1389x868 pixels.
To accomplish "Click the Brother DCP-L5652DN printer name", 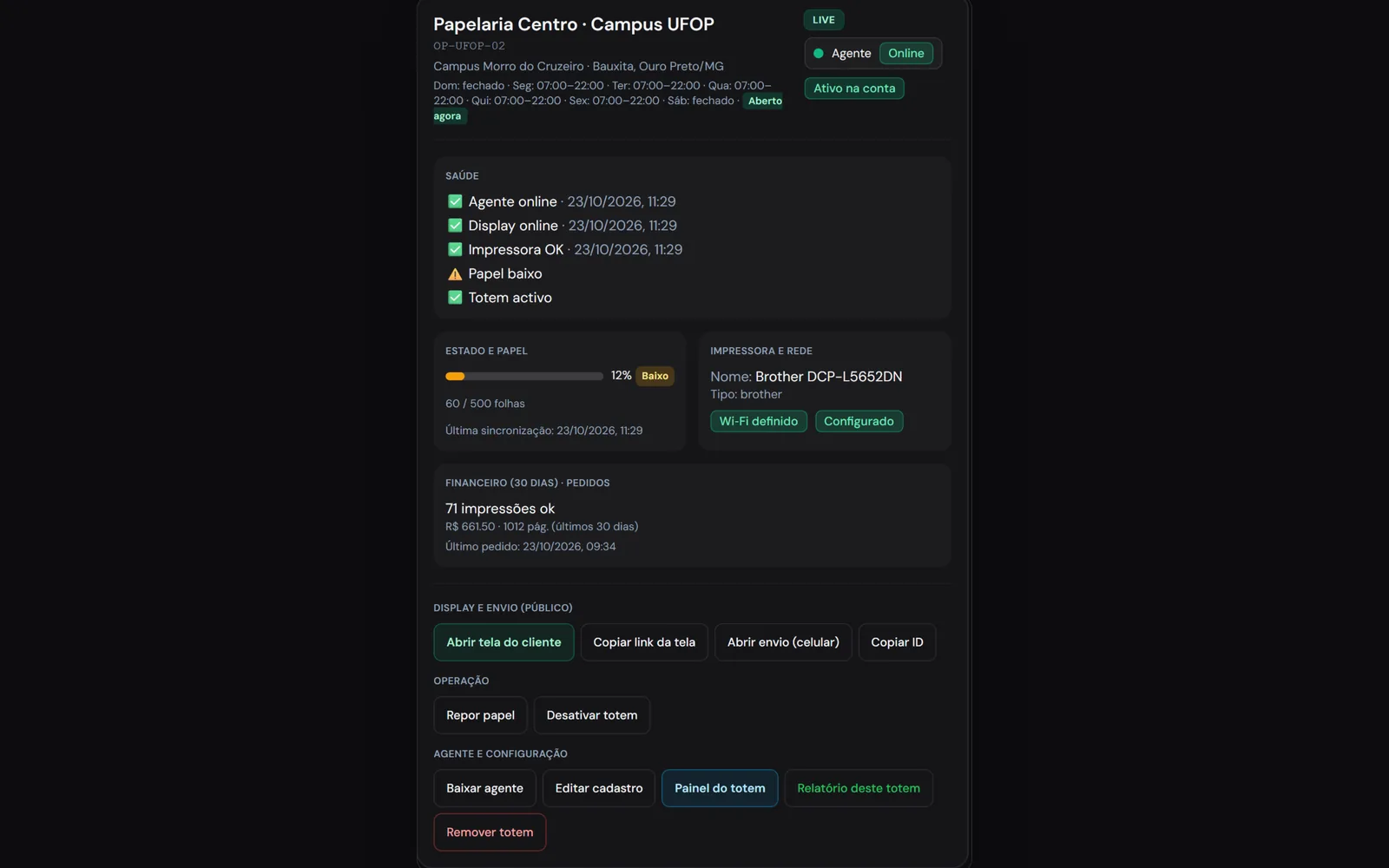I will click(828, 377).
